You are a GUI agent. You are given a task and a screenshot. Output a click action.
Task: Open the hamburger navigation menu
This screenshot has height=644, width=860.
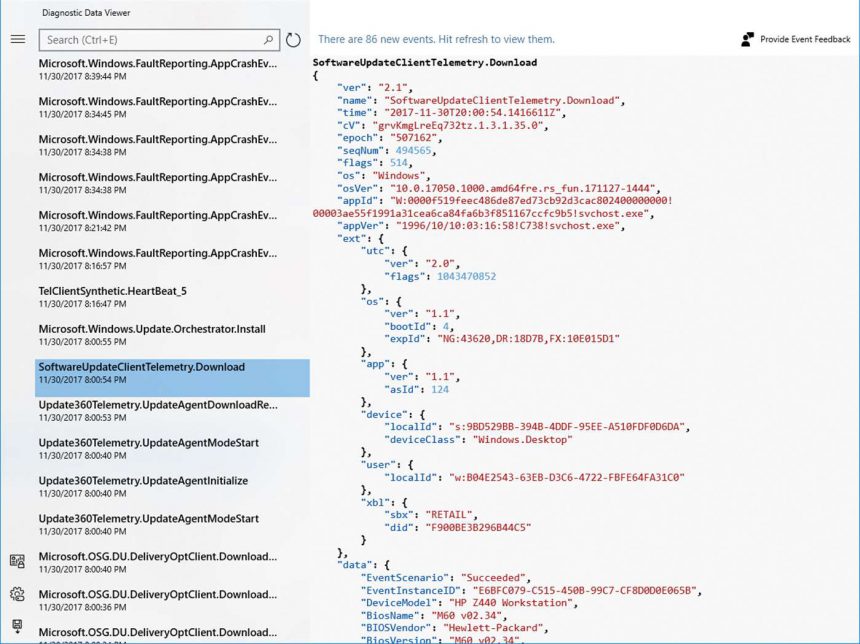[18, 39]
